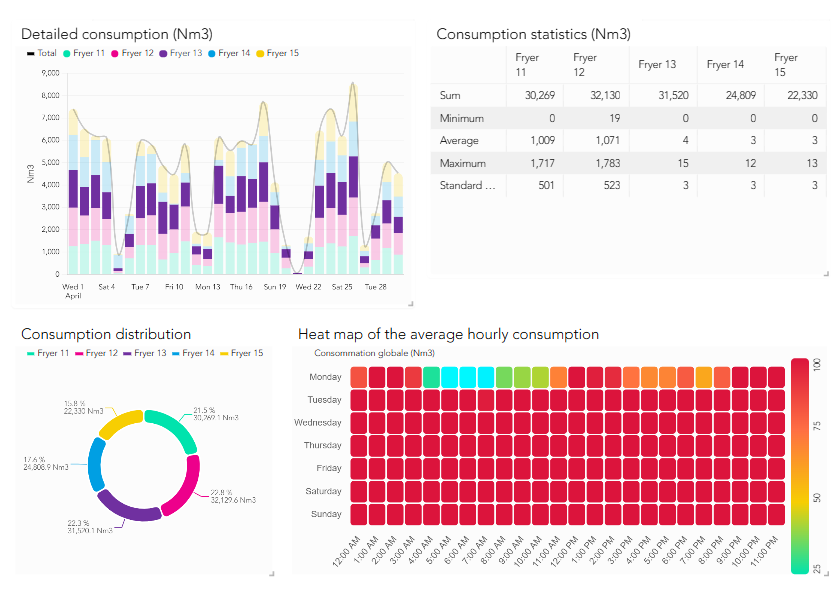Click the Sunday 11:00 PM heat map cell
The width and height of the screenshot is (839, 592).
point(776,514)
